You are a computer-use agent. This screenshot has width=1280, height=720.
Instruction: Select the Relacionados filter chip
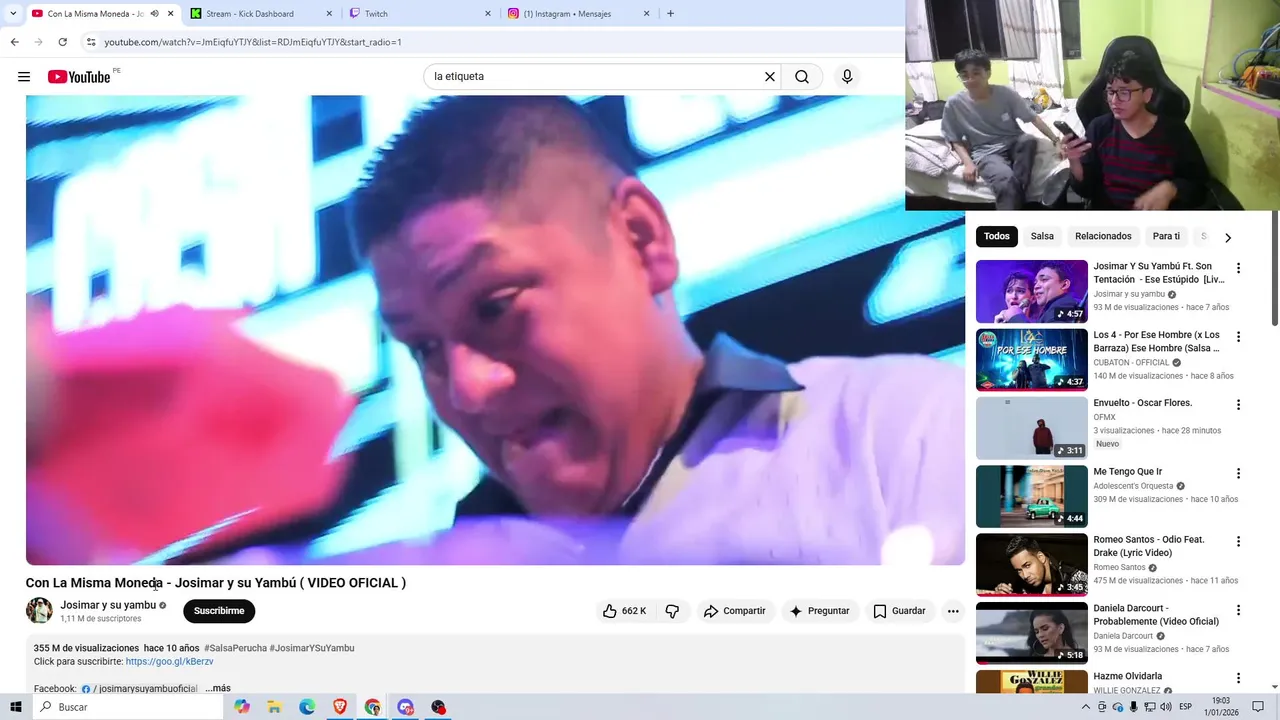pyautogui.click(x=1103, y=237)
